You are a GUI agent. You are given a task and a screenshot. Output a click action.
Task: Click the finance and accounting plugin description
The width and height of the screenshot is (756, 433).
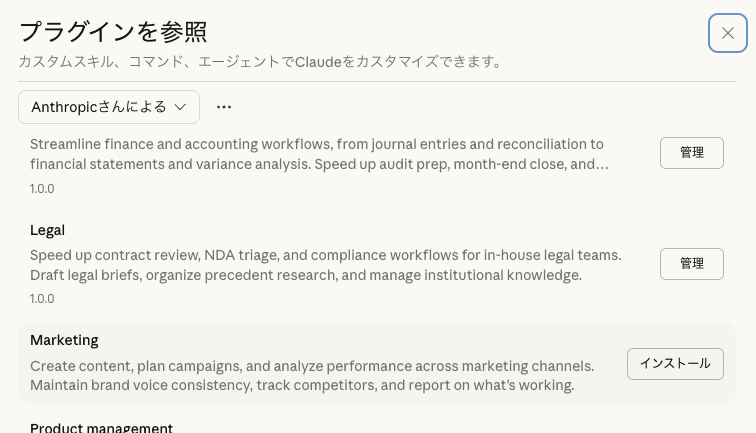click(x=318, y=154)
